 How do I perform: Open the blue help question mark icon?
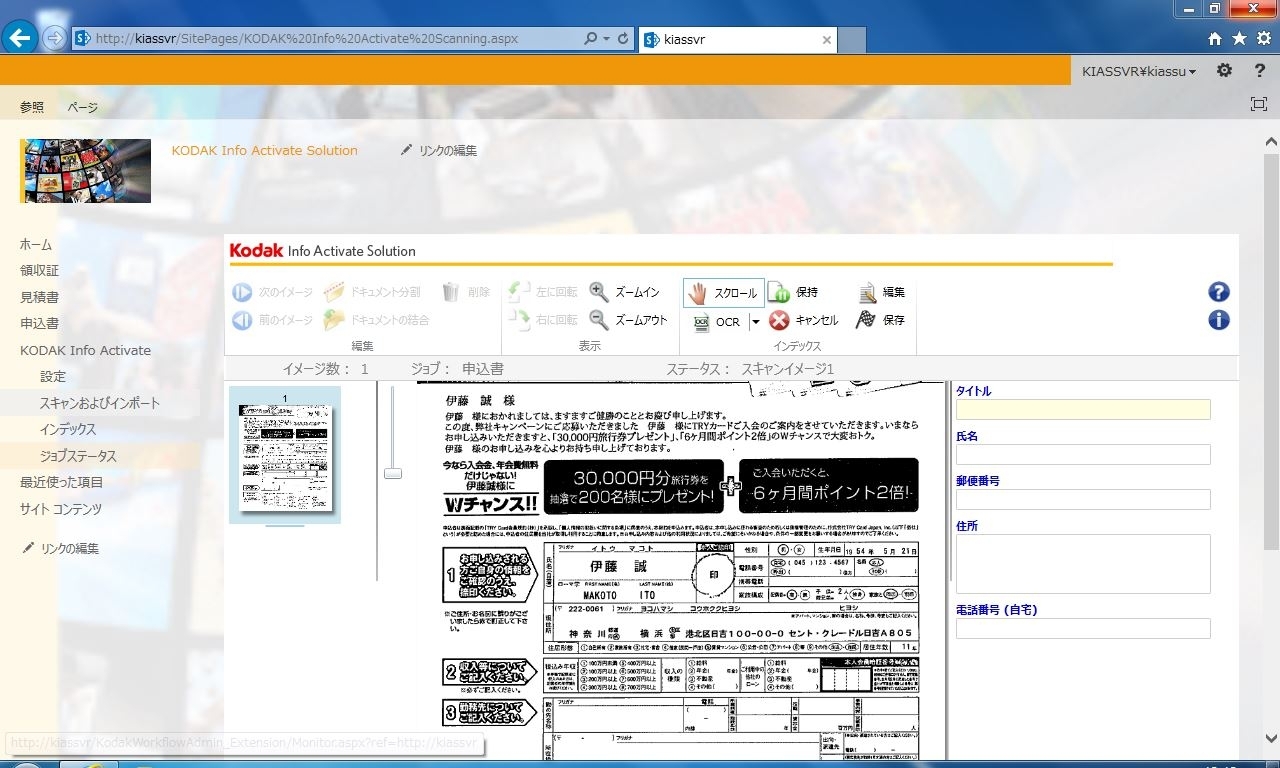(1219, 292)
